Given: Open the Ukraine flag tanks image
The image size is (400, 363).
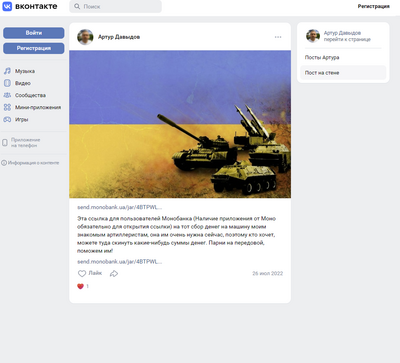Looking at the screenshot, I should click(180, 124).
